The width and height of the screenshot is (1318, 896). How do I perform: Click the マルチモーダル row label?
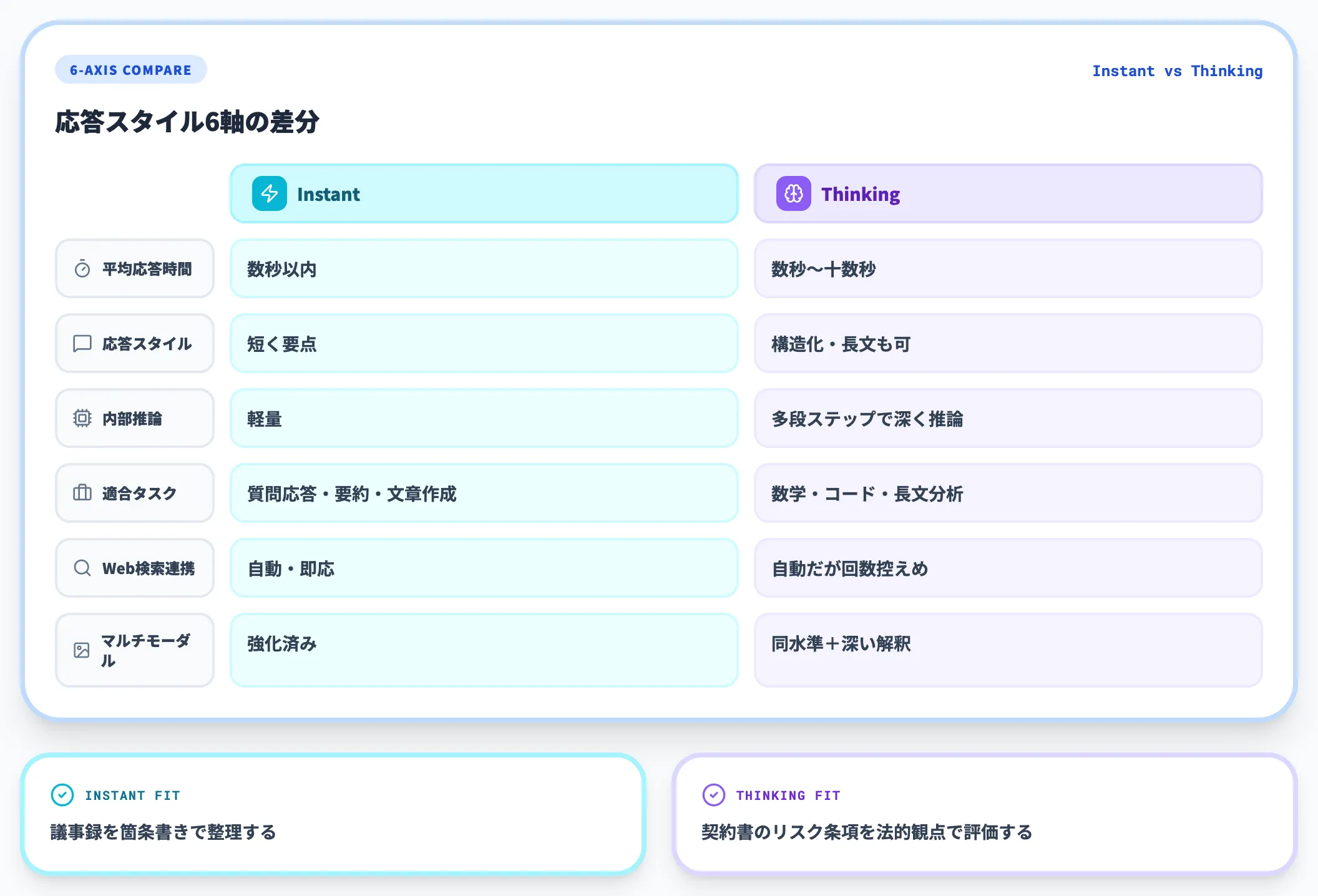(x=135, y=650)
